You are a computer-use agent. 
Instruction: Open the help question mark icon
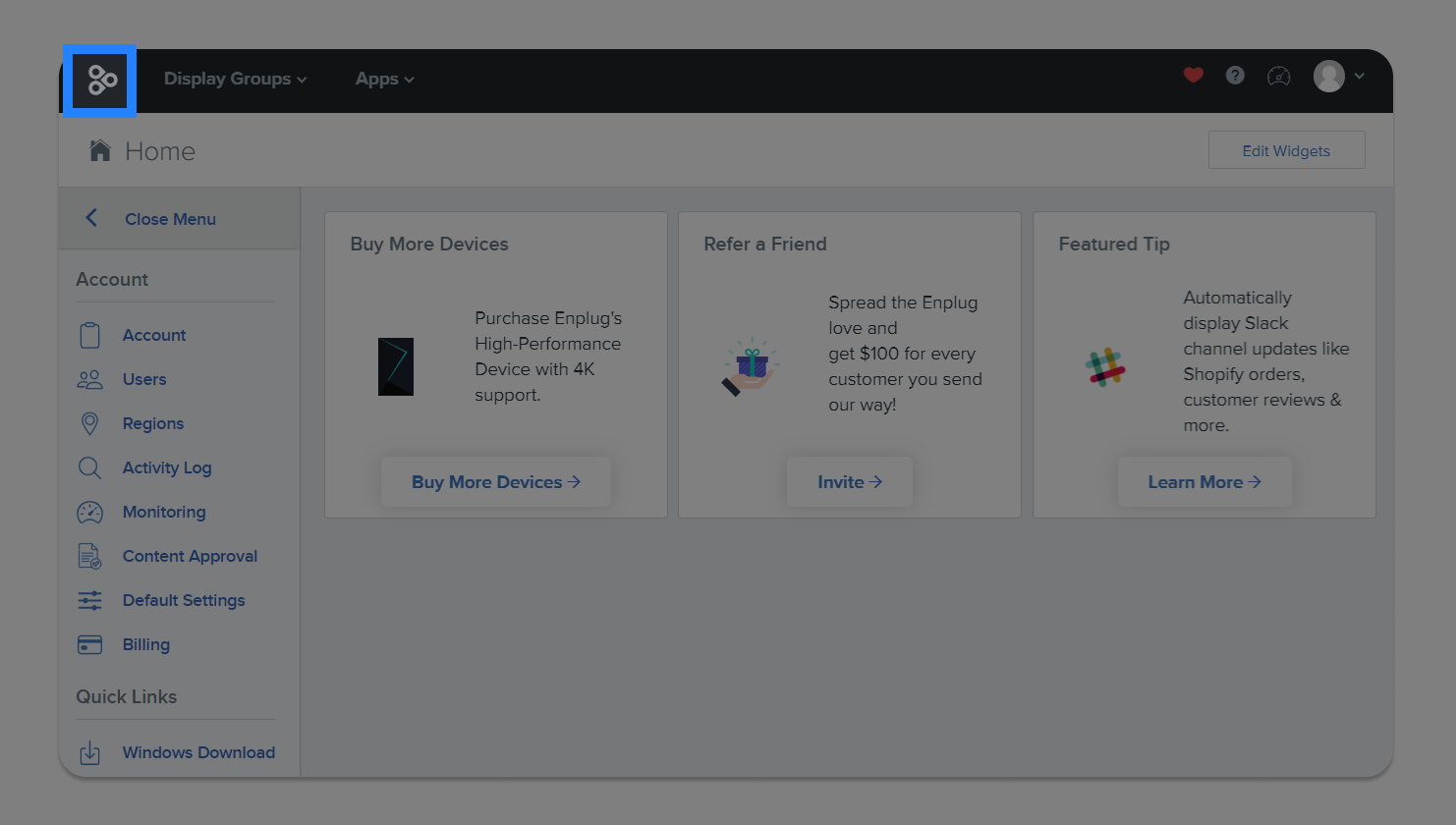point(1235,76)
